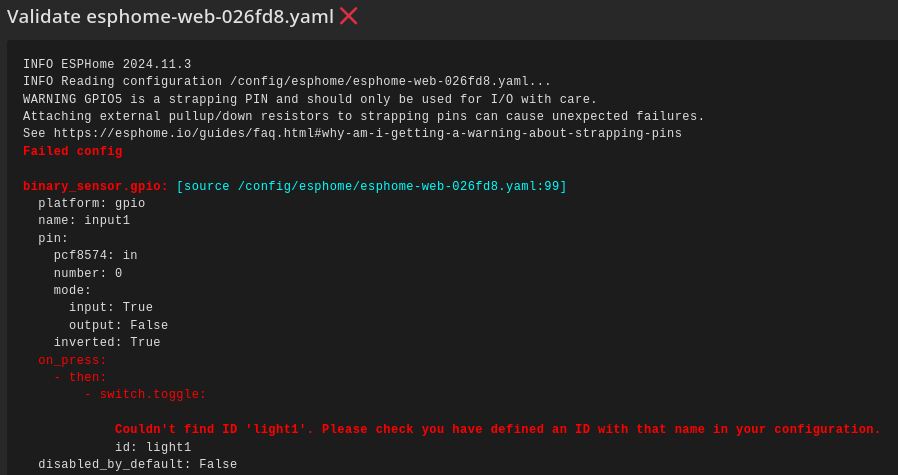The image size is (898, 475).
Task: Click the 'Reading configuration' log line
Action: tap(287, 82)
